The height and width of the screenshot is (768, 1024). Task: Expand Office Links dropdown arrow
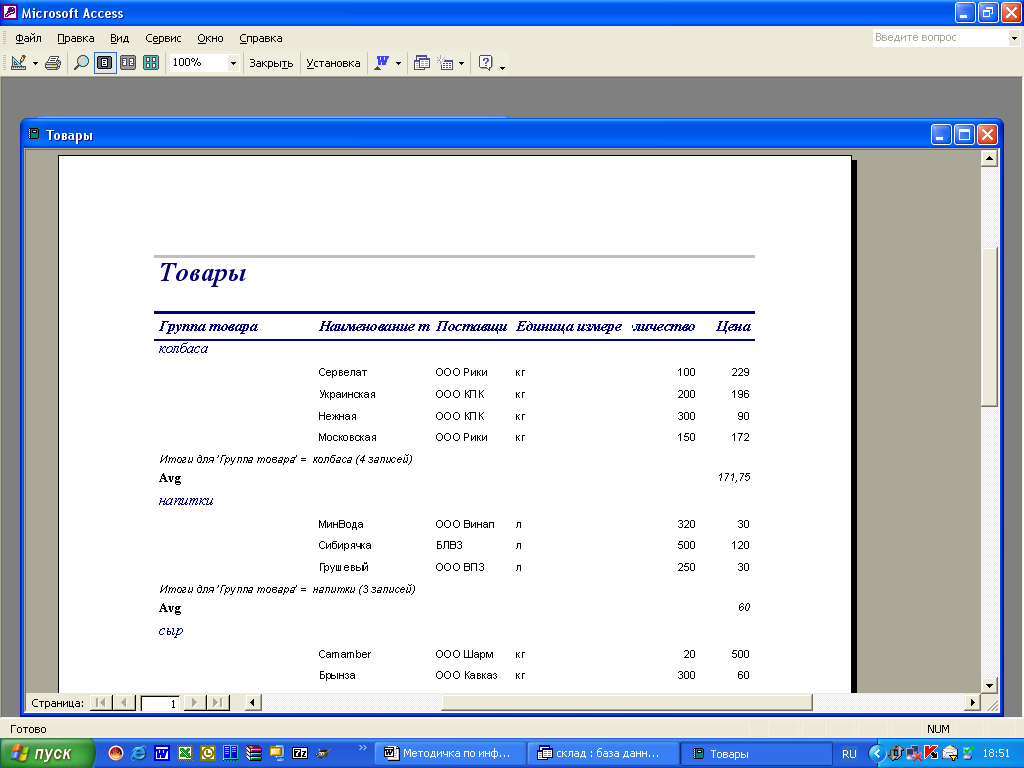point(398,63)
